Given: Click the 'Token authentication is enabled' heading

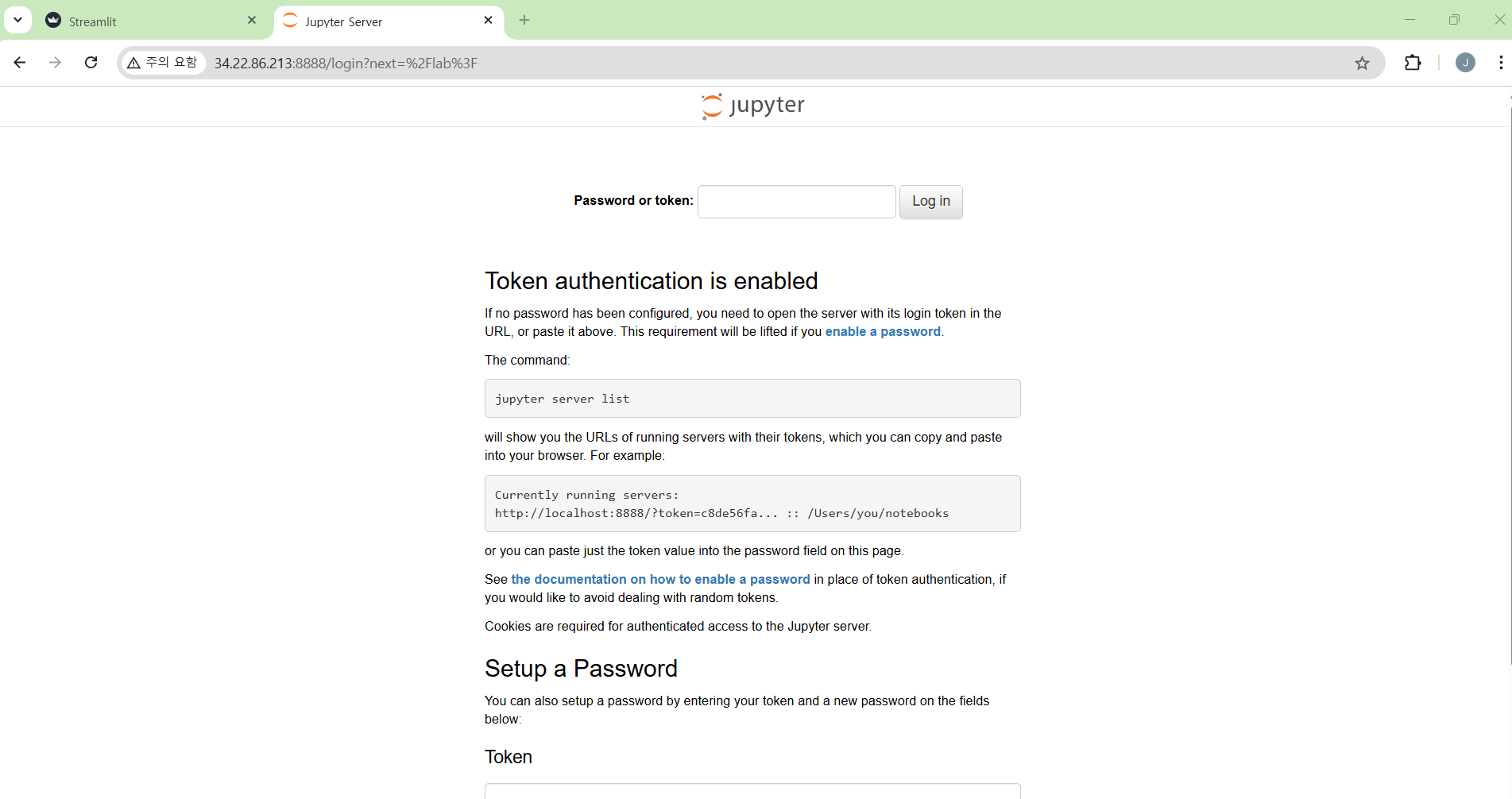Looking at the screenshot, I should click(x=652, y=281).
